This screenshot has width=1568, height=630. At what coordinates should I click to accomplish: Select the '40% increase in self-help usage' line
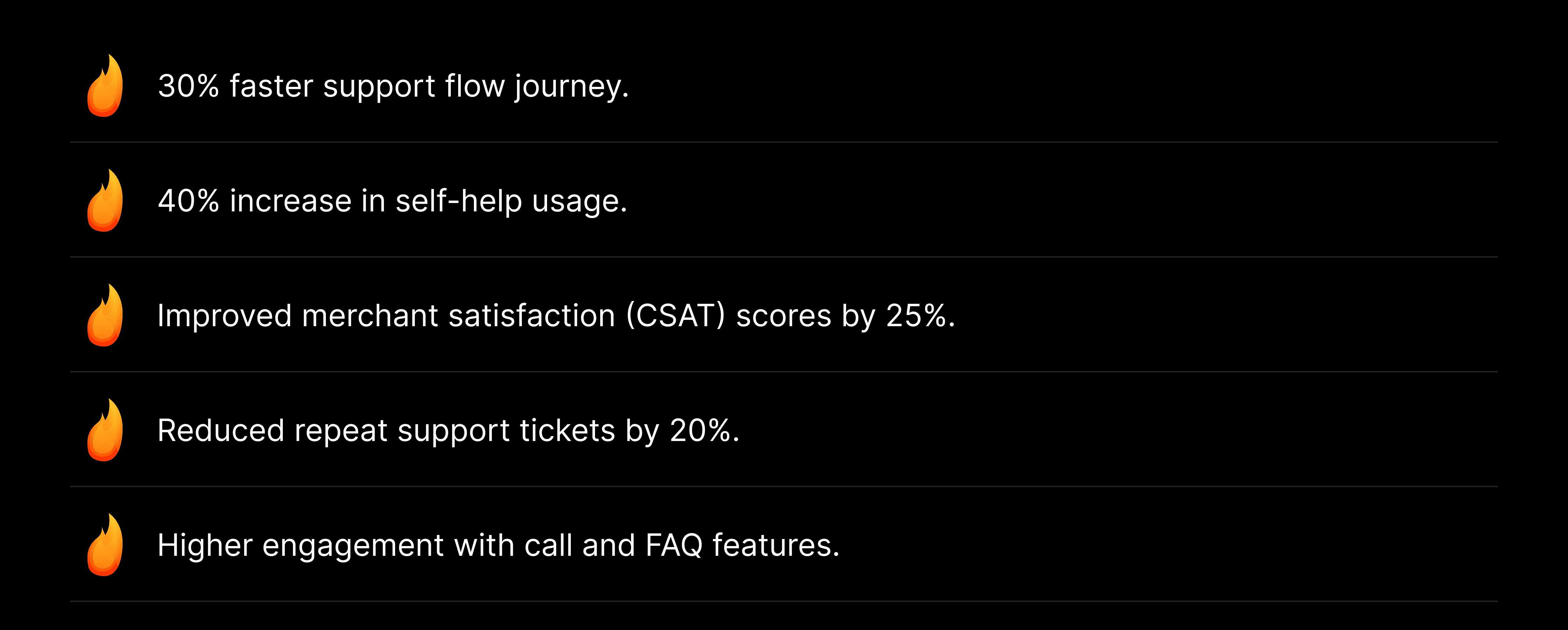[x=393, y=202]
